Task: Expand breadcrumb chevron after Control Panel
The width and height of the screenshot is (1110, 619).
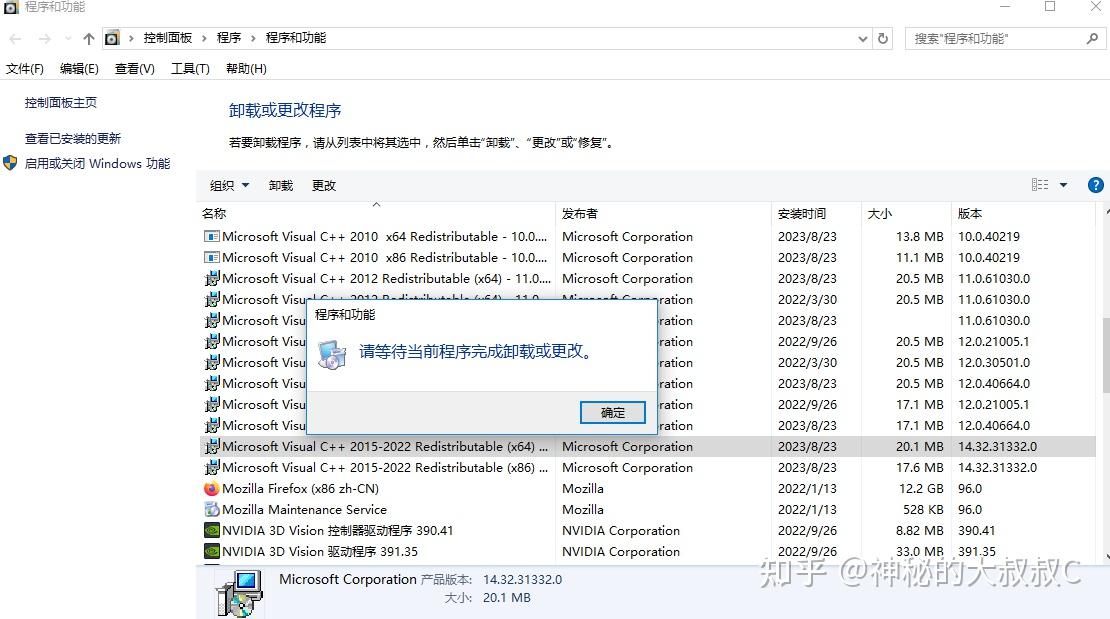Action: click(x=204, y=38)
